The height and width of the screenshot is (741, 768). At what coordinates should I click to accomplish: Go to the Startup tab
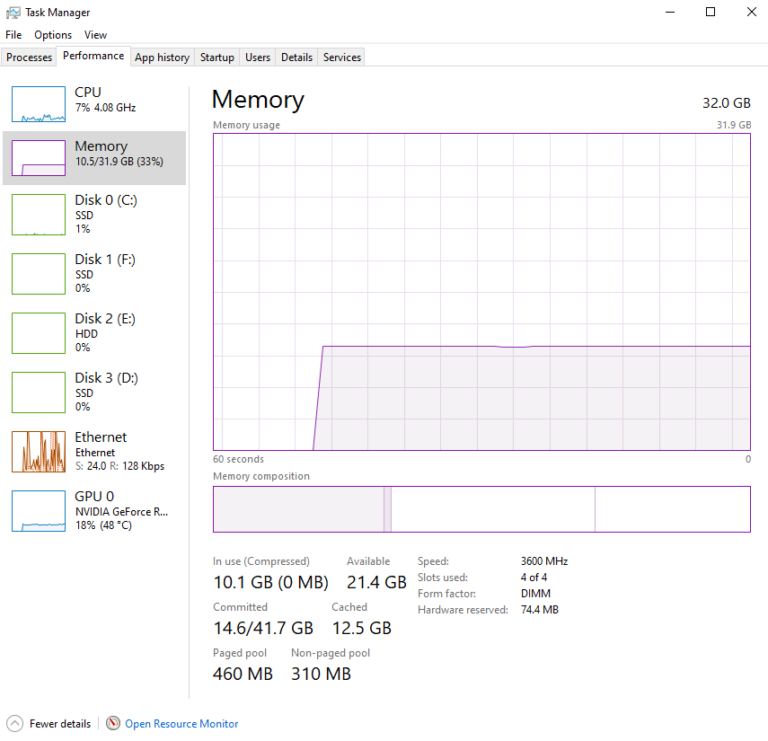click(217, 57)
